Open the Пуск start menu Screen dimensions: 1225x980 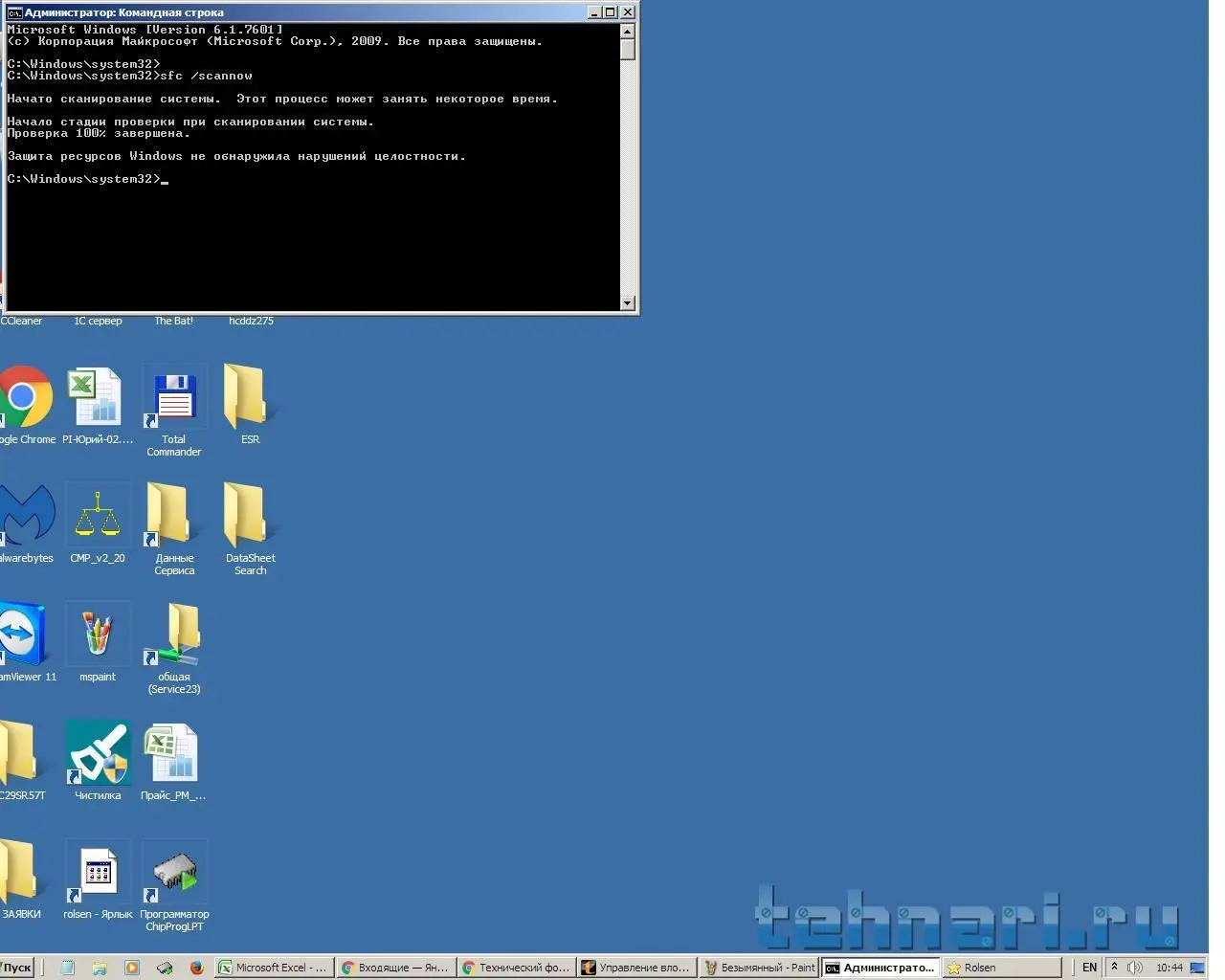pyautogui.click(x=17, y=968)
